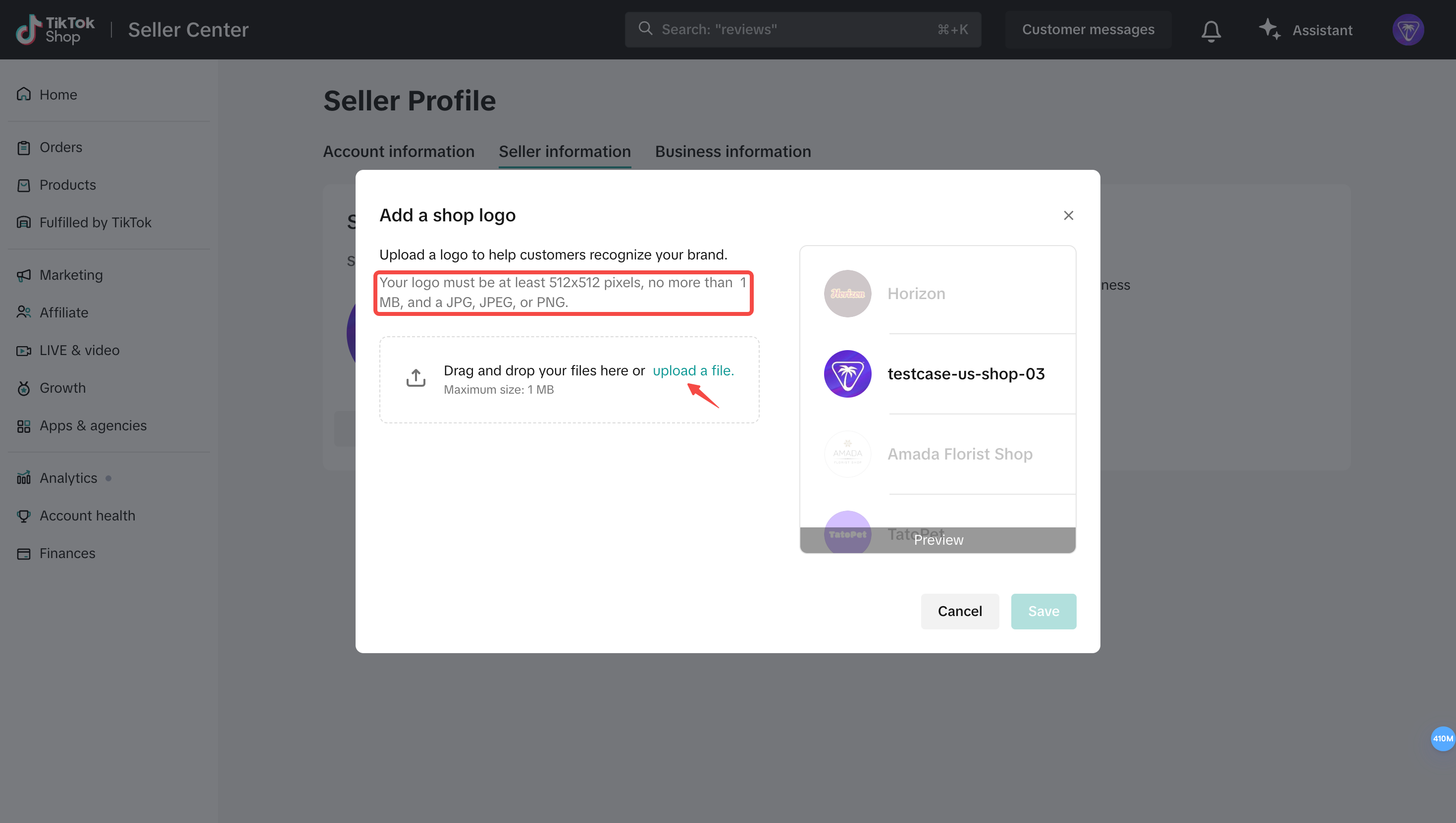
Task: Select the Seller information tab
Action: (564, 152)
